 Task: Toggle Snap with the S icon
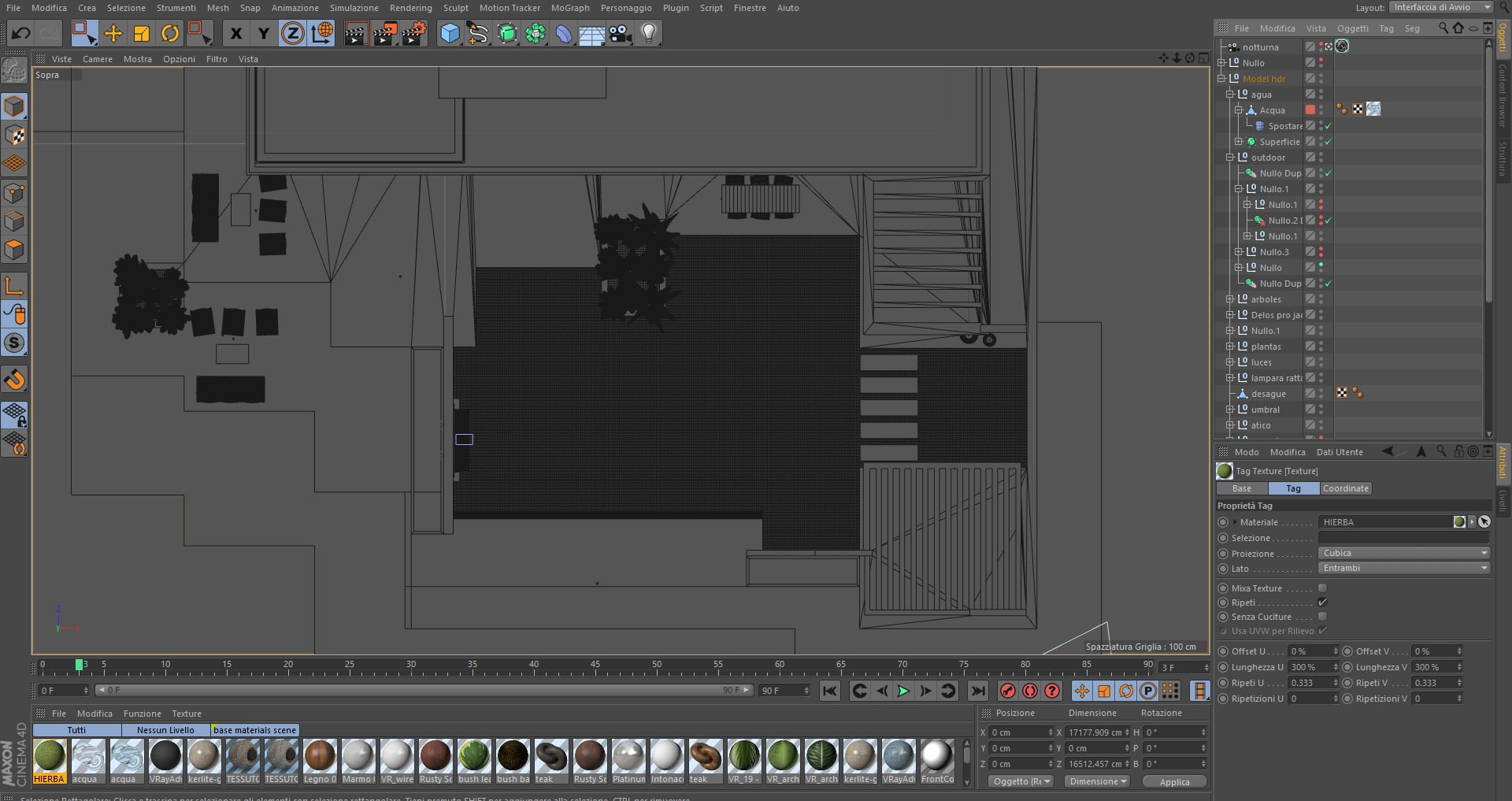(14, 343)
